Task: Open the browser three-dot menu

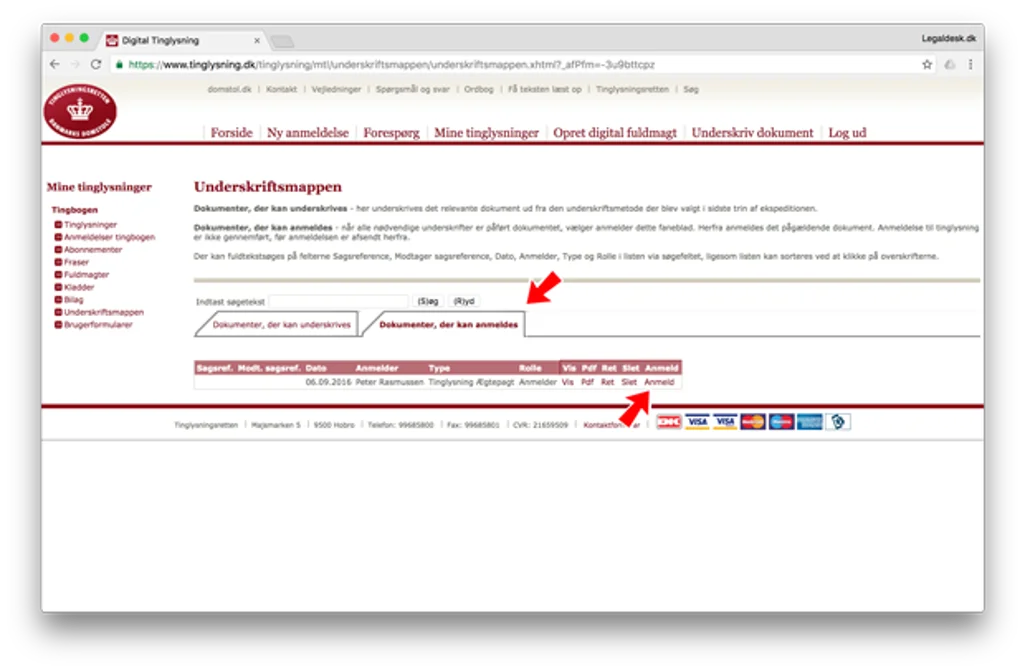Action: (x=970, y=64)
